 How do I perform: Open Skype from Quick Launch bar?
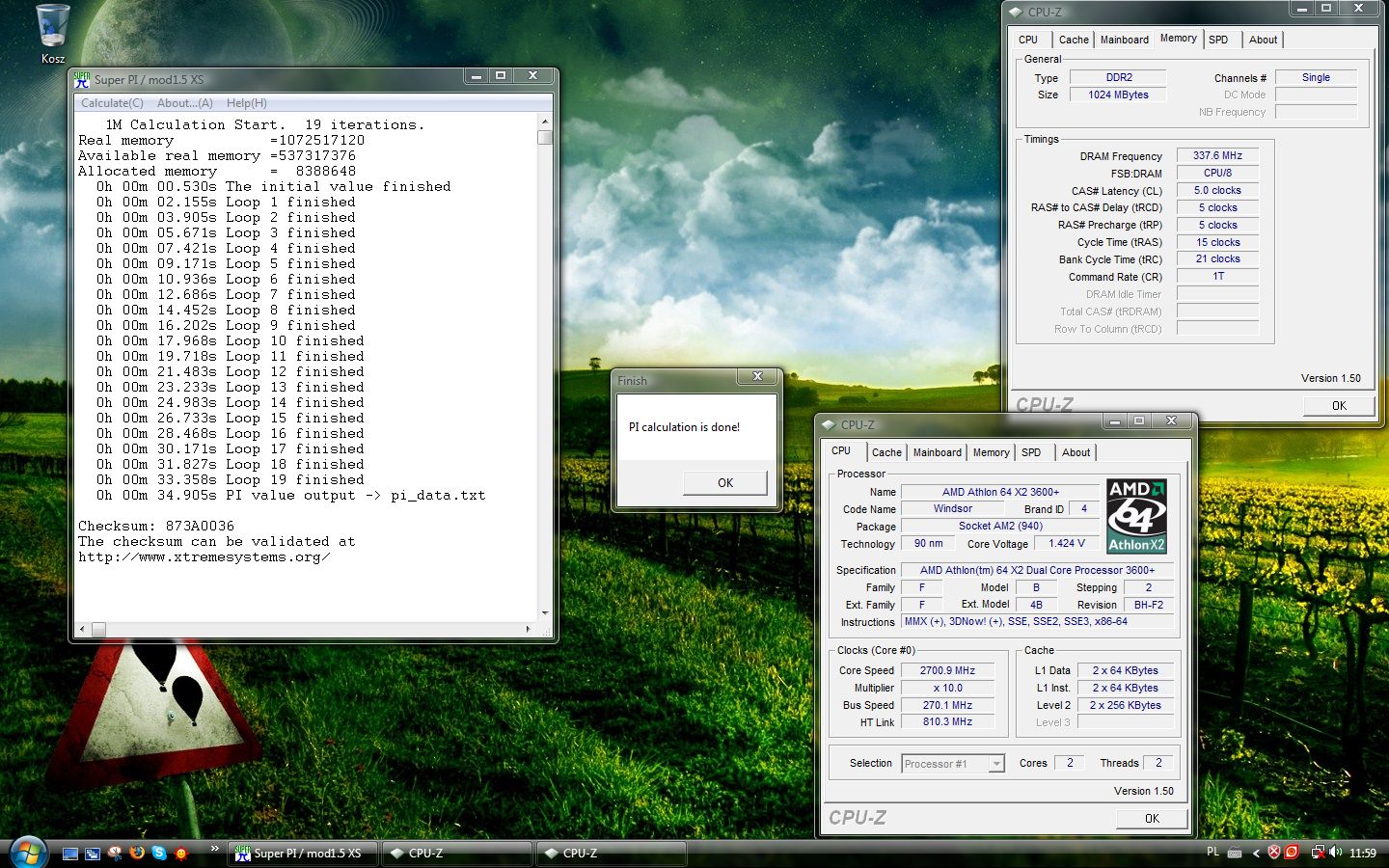pyautogui.click(x=158, y=854)
